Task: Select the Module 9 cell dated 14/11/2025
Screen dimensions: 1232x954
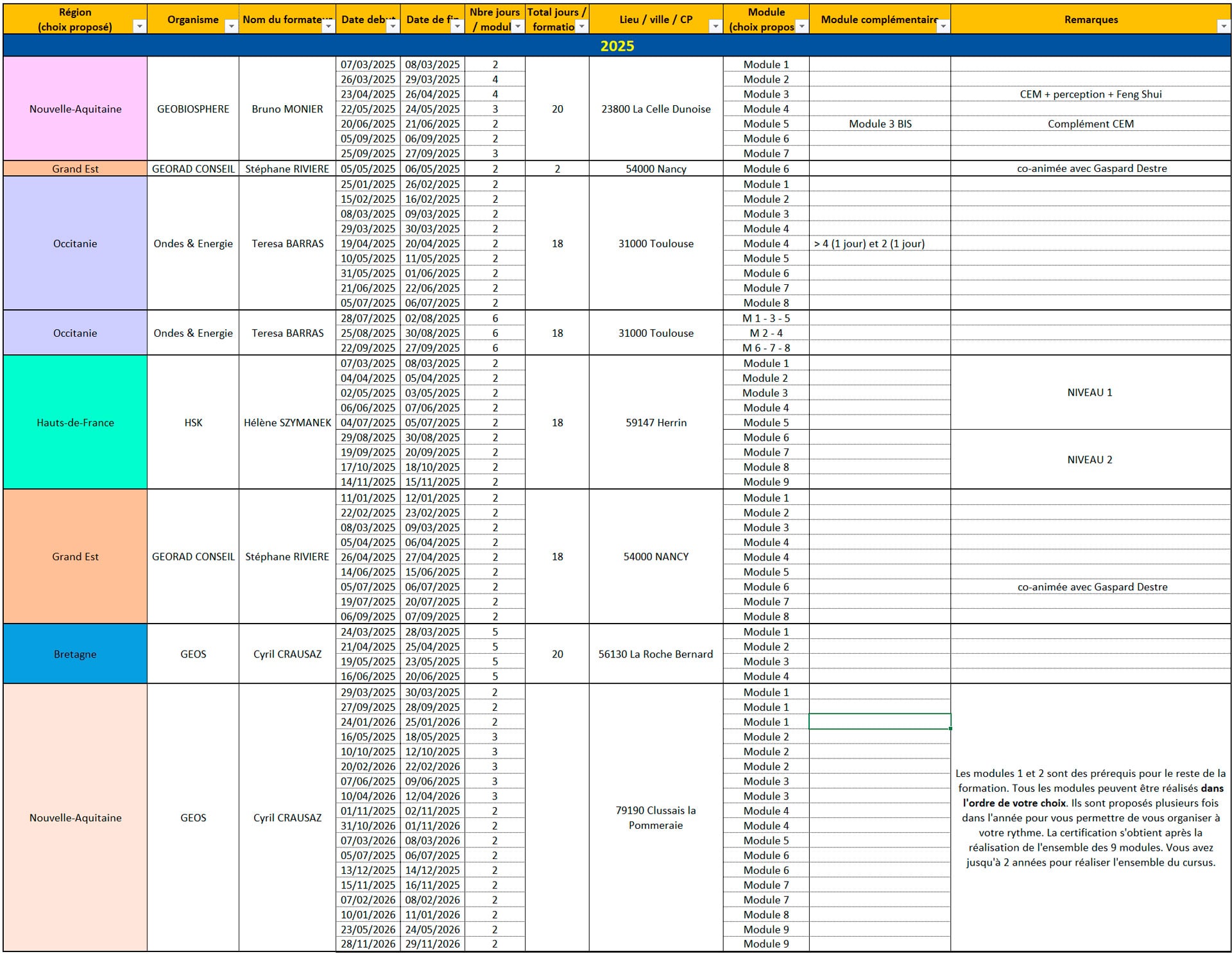Action: tap(766, 482)
